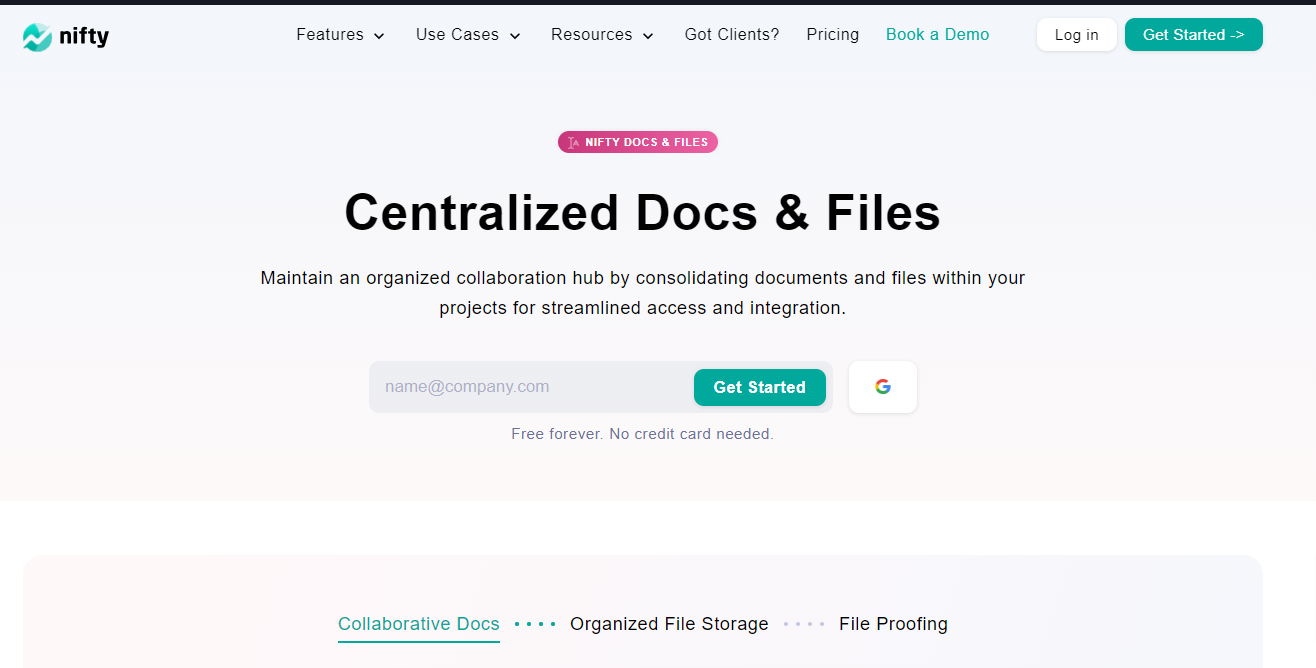Open the Got Clients? link
This screenshot has height=668, width=1316.
coord(731,35)
